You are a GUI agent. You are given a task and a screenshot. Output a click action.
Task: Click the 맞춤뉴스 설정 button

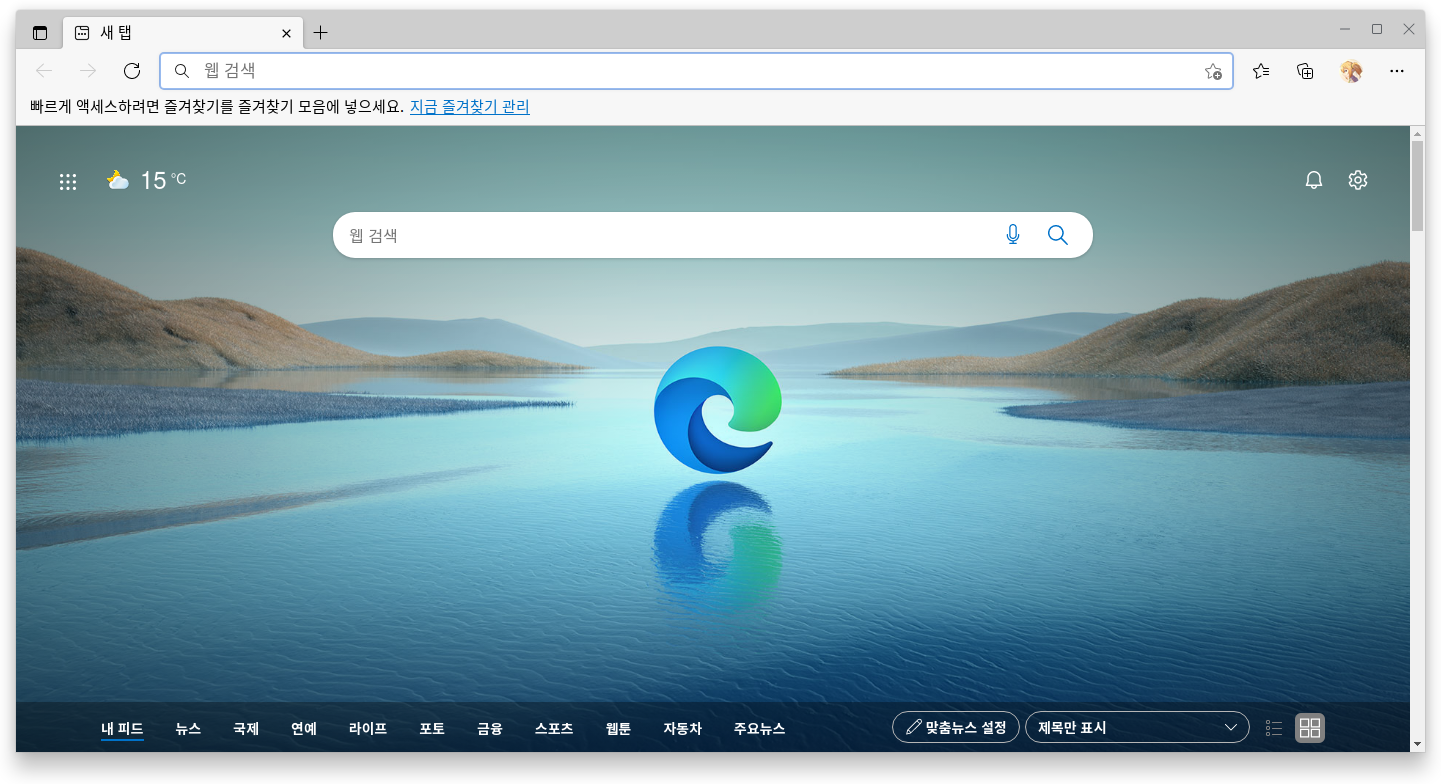955,728
